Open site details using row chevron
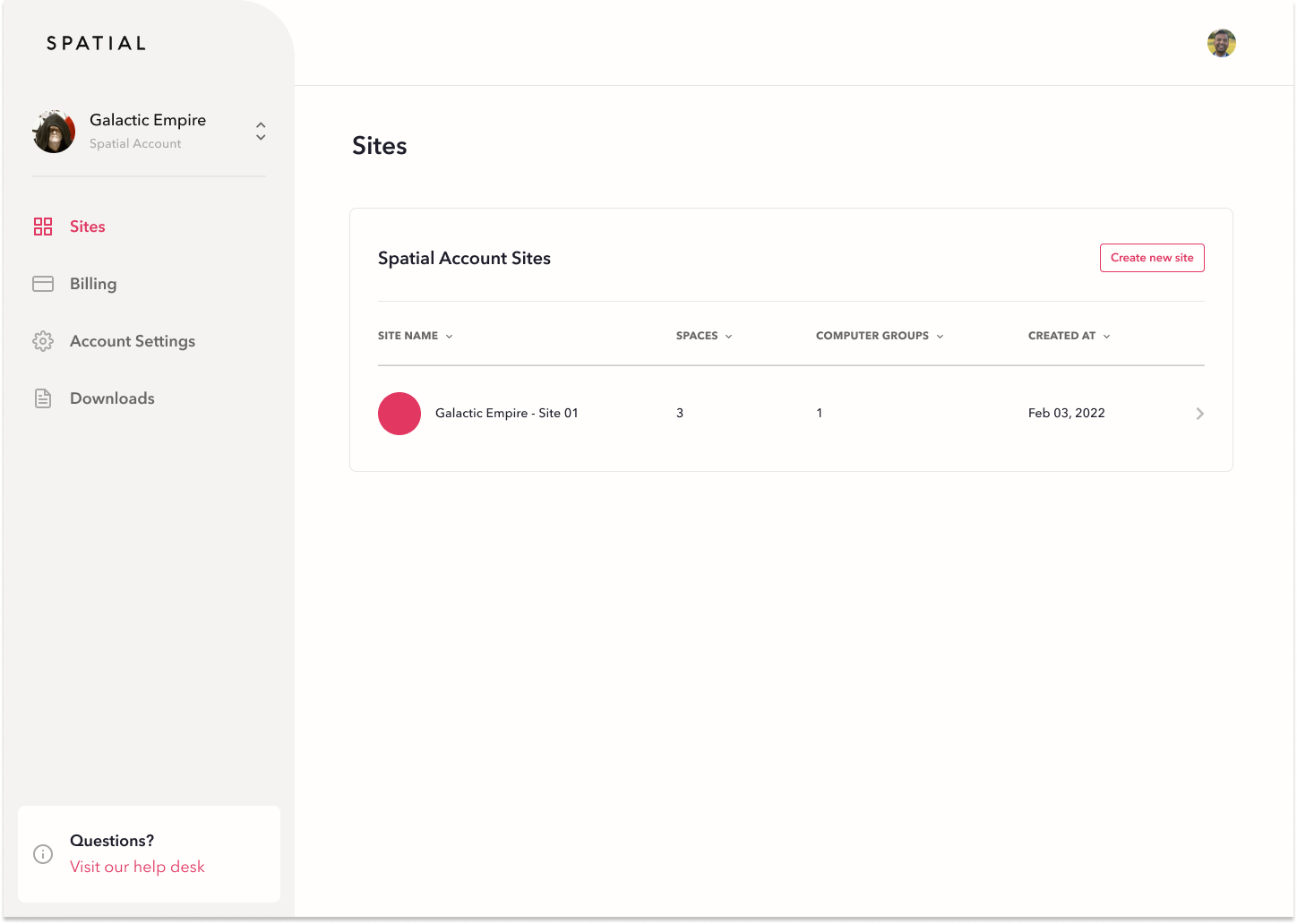The height and width of the screenshot is (924, 1297). [x=1200, y=414]
